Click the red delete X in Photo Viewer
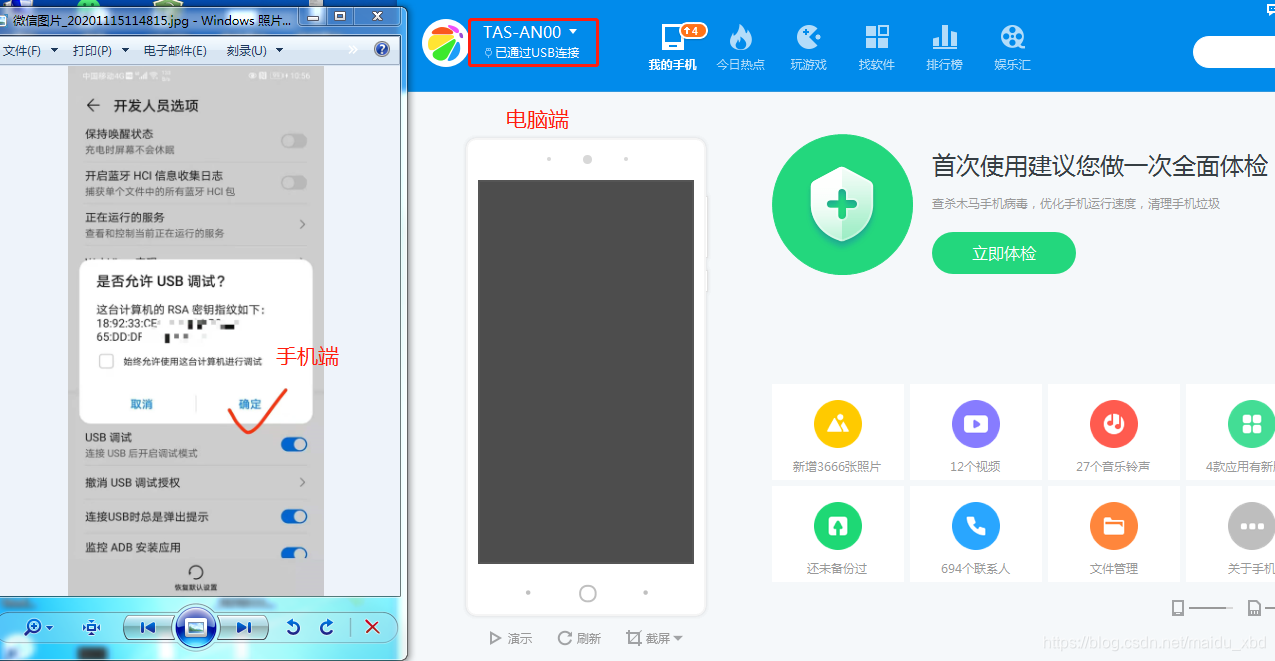This screenshot has height=661, width=1275. point(372,627)
